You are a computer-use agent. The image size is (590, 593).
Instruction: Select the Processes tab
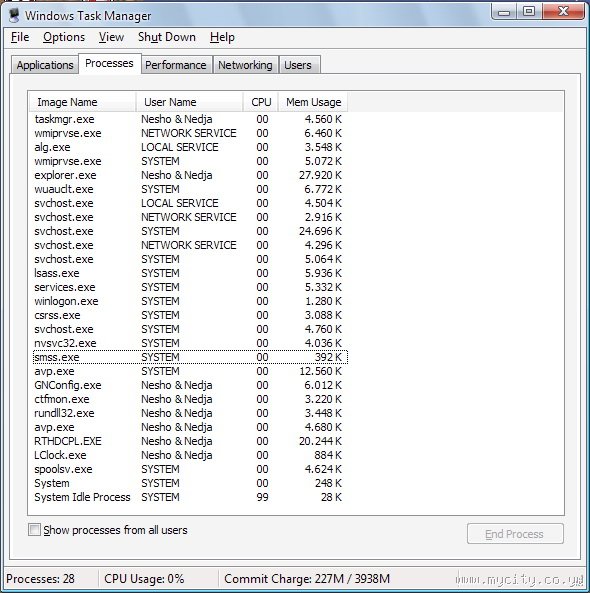[x=109, y=63]
